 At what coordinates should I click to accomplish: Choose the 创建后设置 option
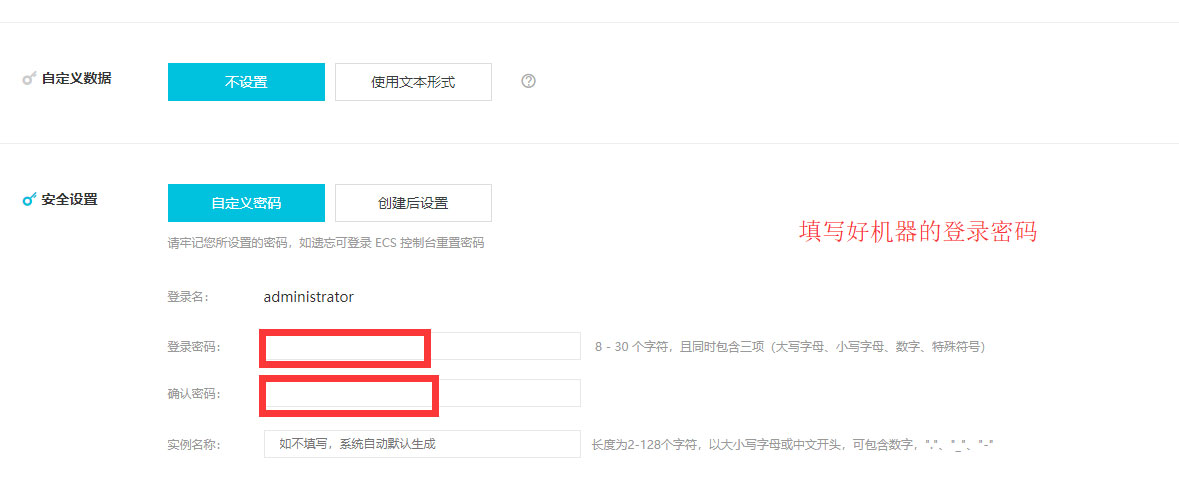pos(413,203)
